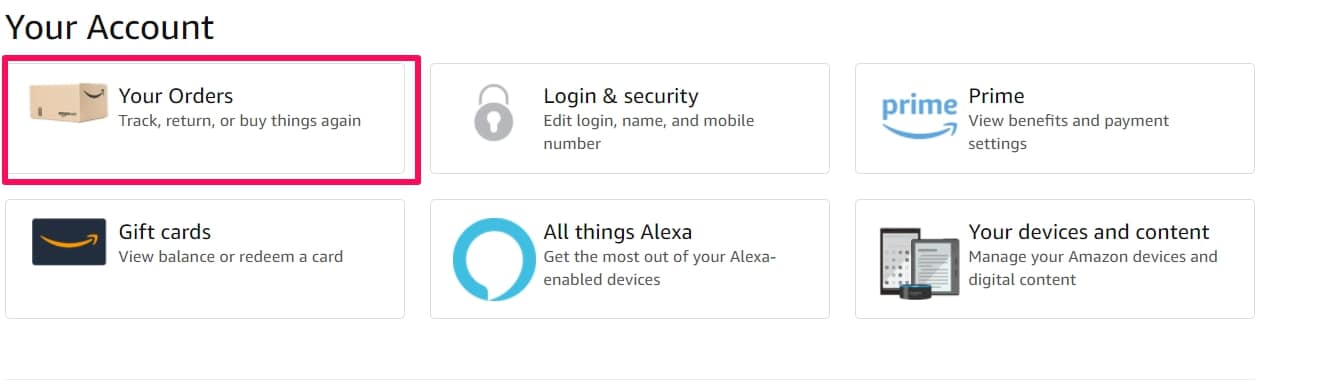This screenshot has height=385, width=1320.
Task: Open Login & security heading
Action: click(x=621, y=96)
